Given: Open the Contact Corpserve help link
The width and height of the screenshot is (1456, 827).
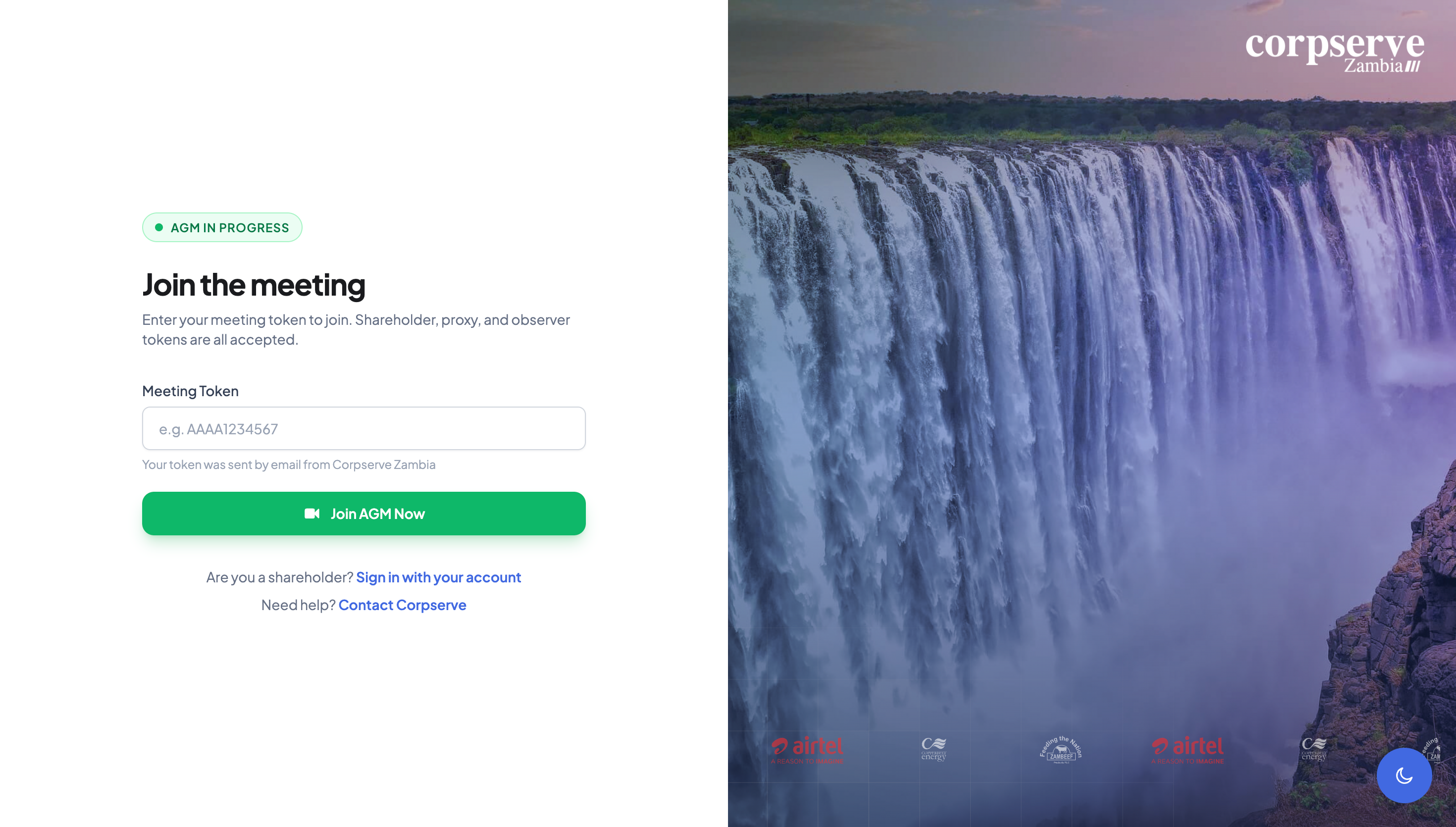Looking at the screenshot, I should pyautogui.click(x=402, y=605).
